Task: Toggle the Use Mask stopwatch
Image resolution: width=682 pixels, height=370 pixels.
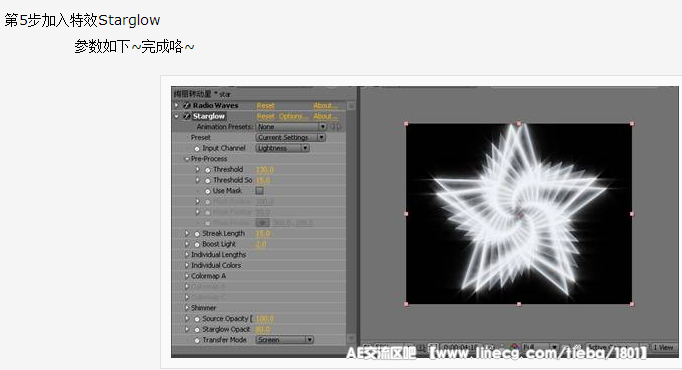Action: click(207, 191)
